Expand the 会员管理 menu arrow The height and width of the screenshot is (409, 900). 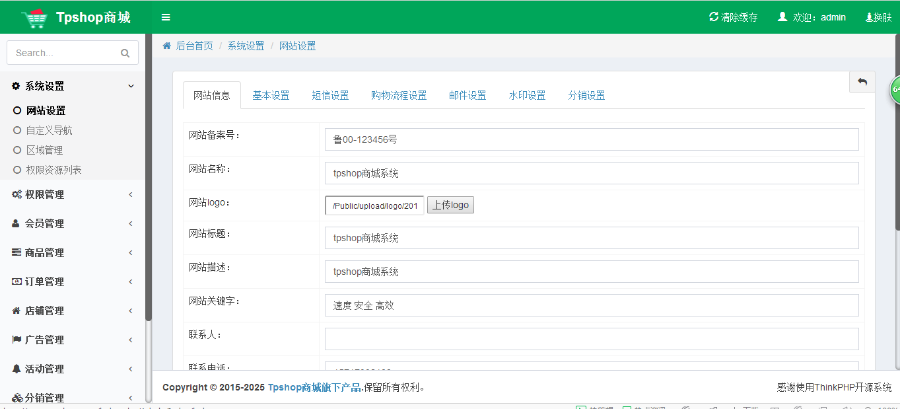point(131,223)
